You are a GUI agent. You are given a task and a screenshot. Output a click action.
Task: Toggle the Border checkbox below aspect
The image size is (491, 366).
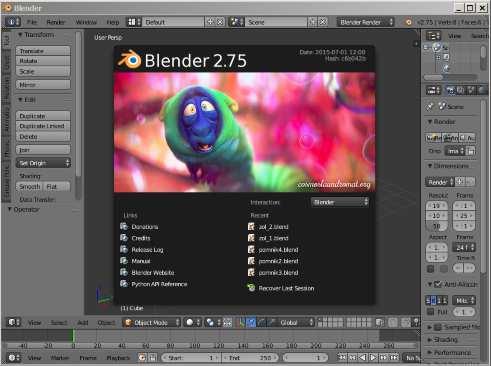click(431, 268)
